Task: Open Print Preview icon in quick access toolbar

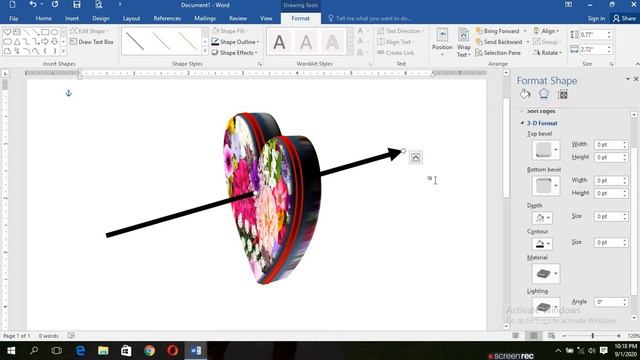Action: point(99,5)
